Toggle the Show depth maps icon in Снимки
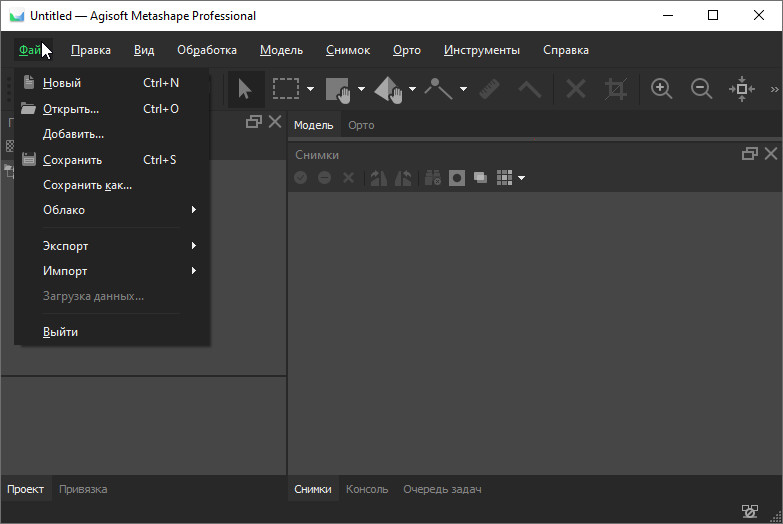 pos(480,178)
